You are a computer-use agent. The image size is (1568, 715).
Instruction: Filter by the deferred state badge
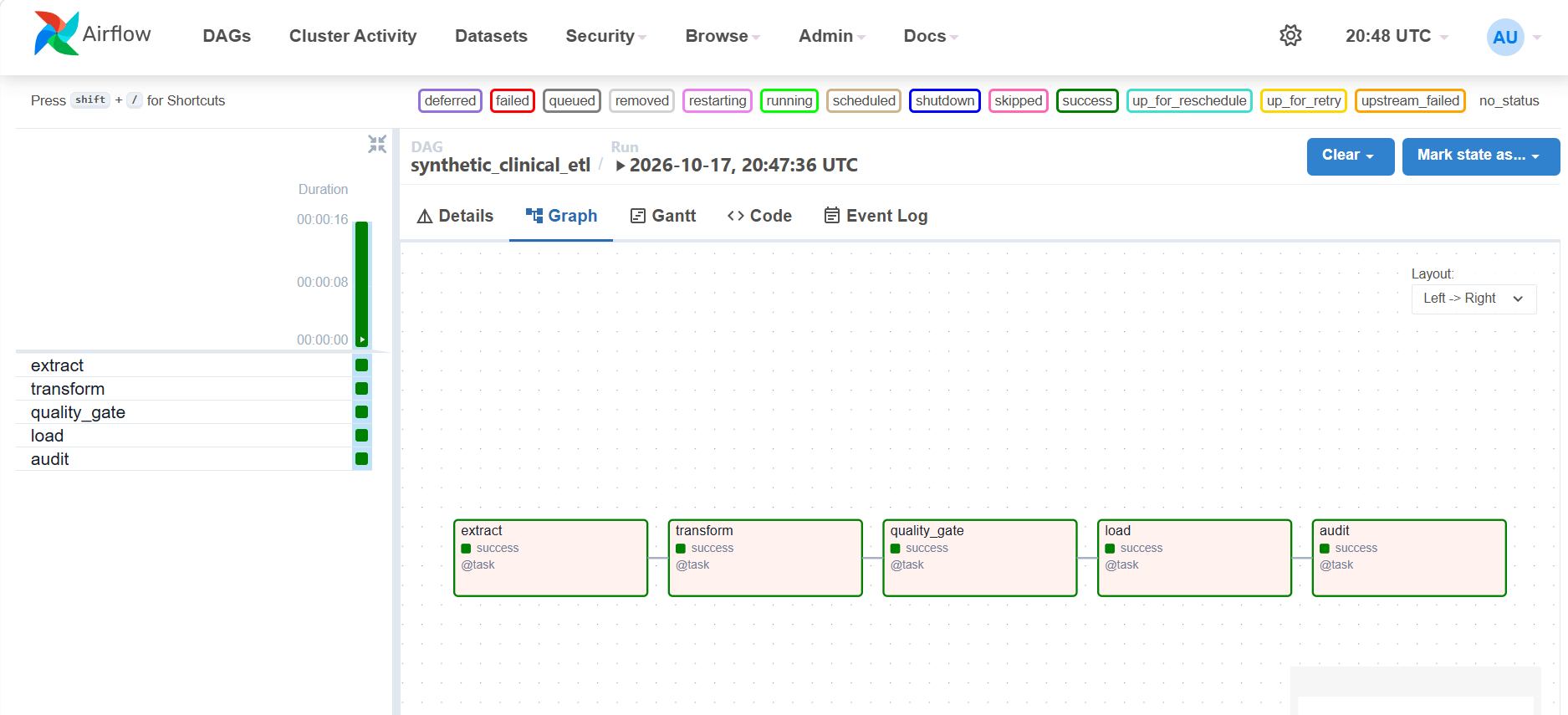click(x=450, y=100)
